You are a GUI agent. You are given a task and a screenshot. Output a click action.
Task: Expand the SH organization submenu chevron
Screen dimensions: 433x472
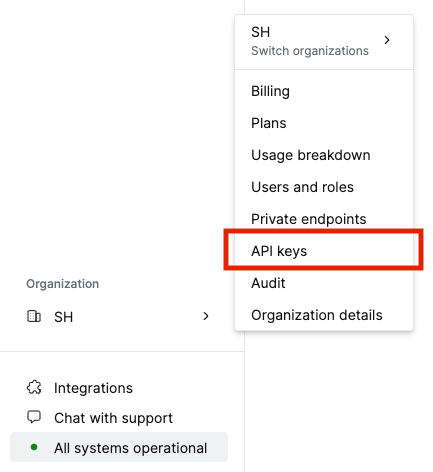point(206,316)
